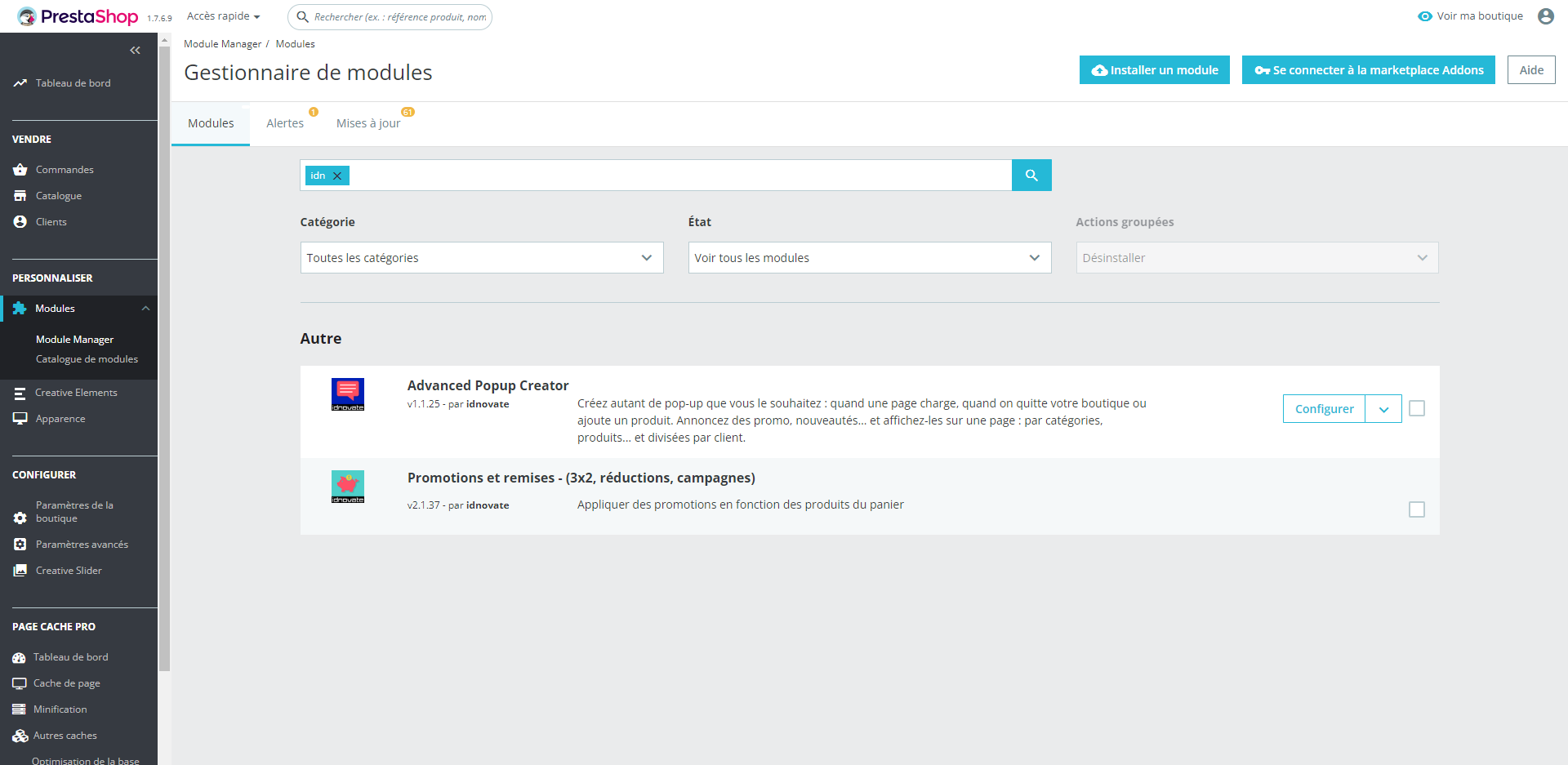Click the Creative Elements icon

(20, 393)
